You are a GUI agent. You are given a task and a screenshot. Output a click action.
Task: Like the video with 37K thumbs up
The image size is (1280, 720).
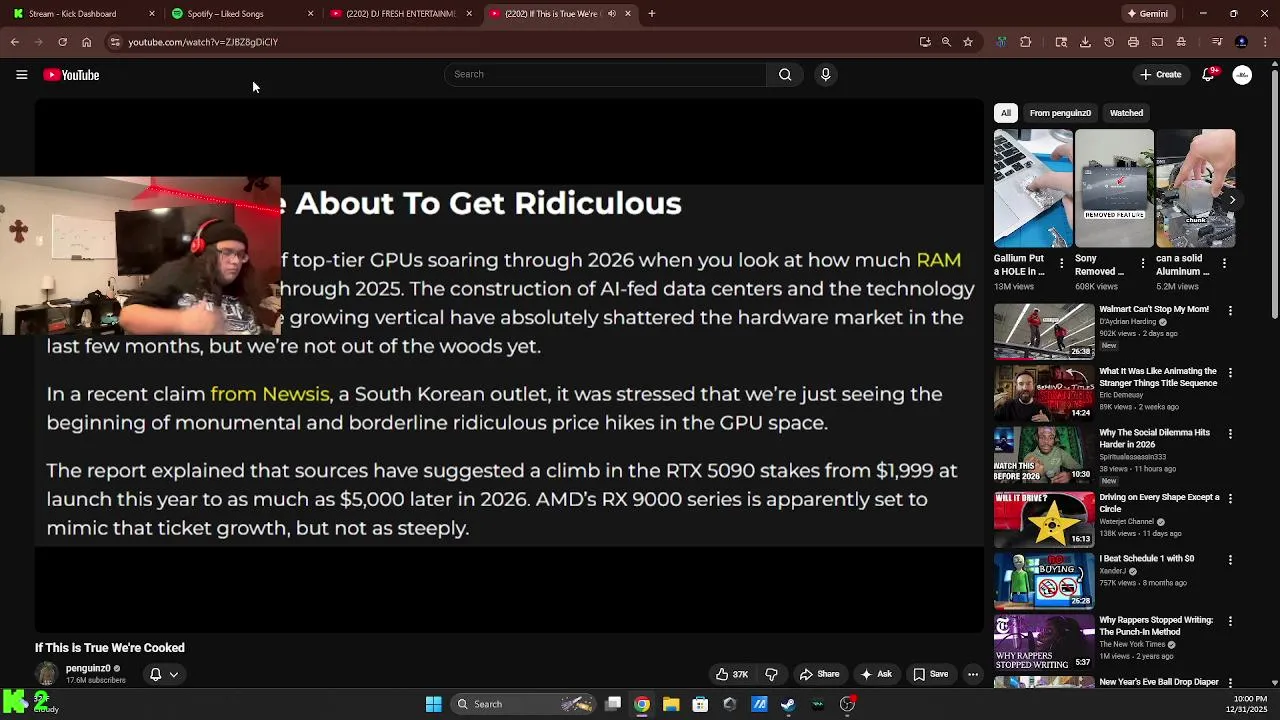[732, 674]
